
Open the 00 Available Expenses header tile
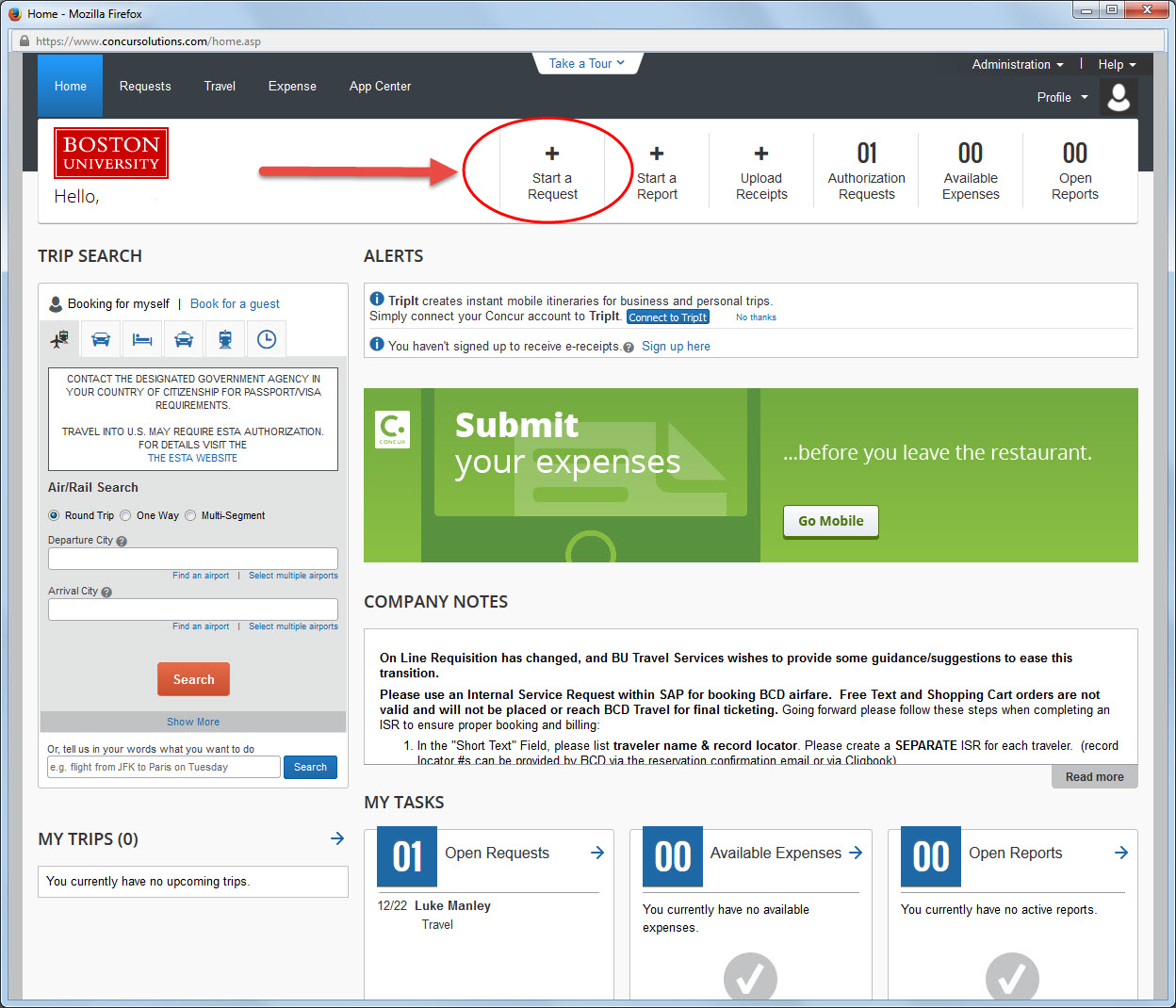tap(971, 171)
